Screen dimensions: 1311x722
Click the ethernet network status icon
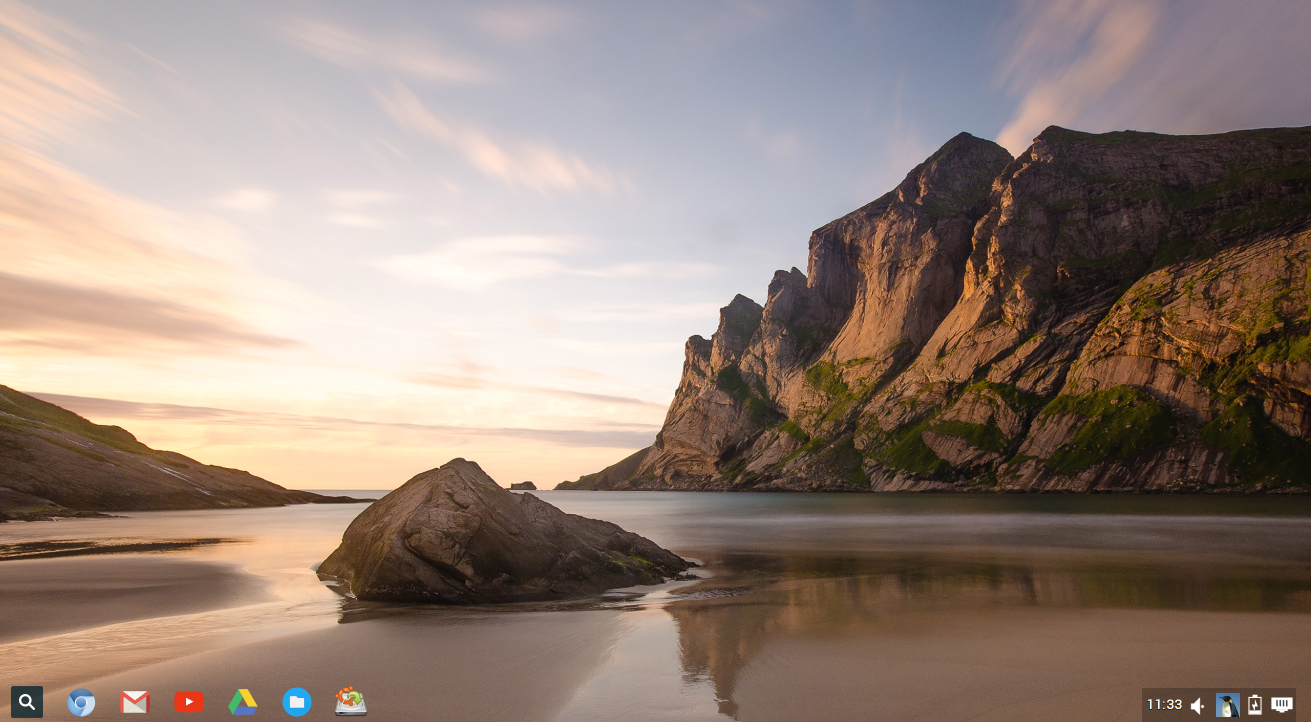1282,705
